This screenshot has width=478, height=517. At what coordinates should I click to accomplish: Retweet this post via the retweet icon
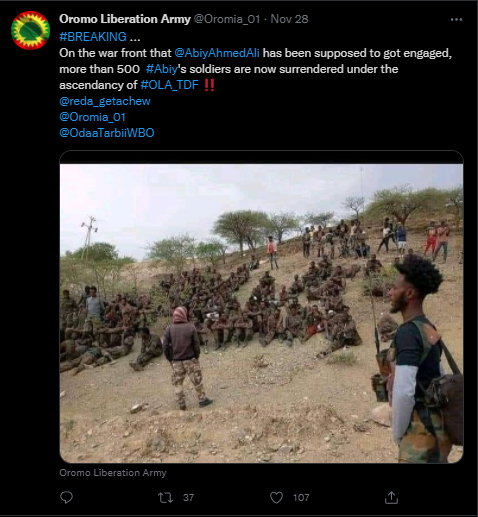[165, 498]
